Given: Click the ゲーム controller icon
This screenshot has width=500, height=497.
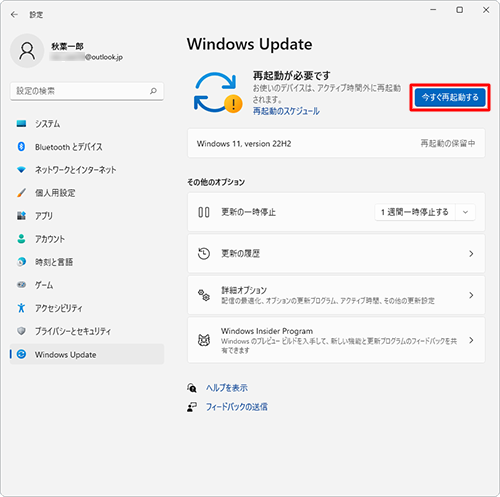Looking at the screenshot, I should pyautogui.click(x=21, y=285).
